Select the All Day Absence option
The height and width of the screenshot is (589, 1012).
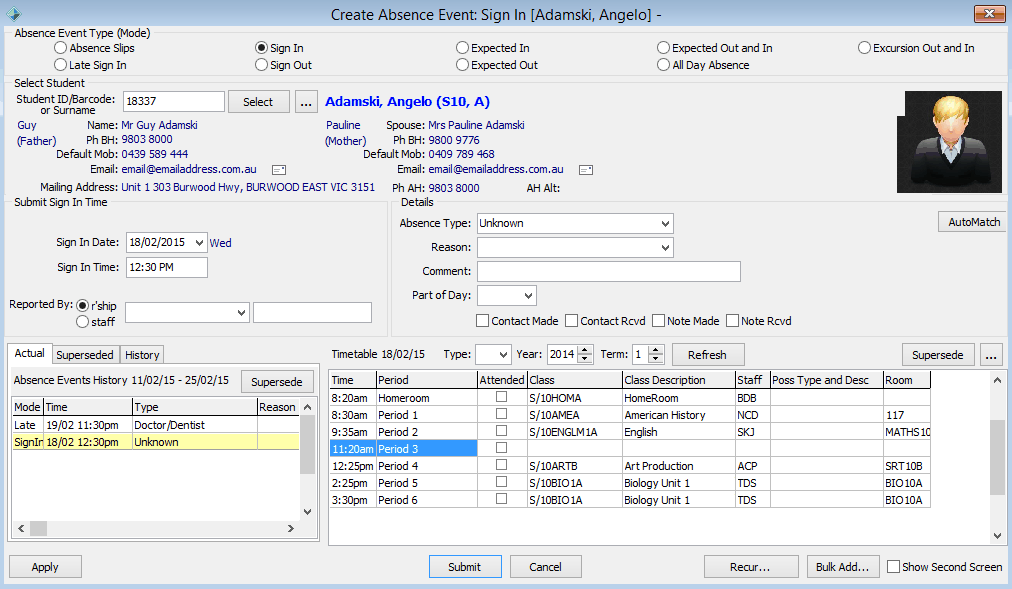pos(663,65)
